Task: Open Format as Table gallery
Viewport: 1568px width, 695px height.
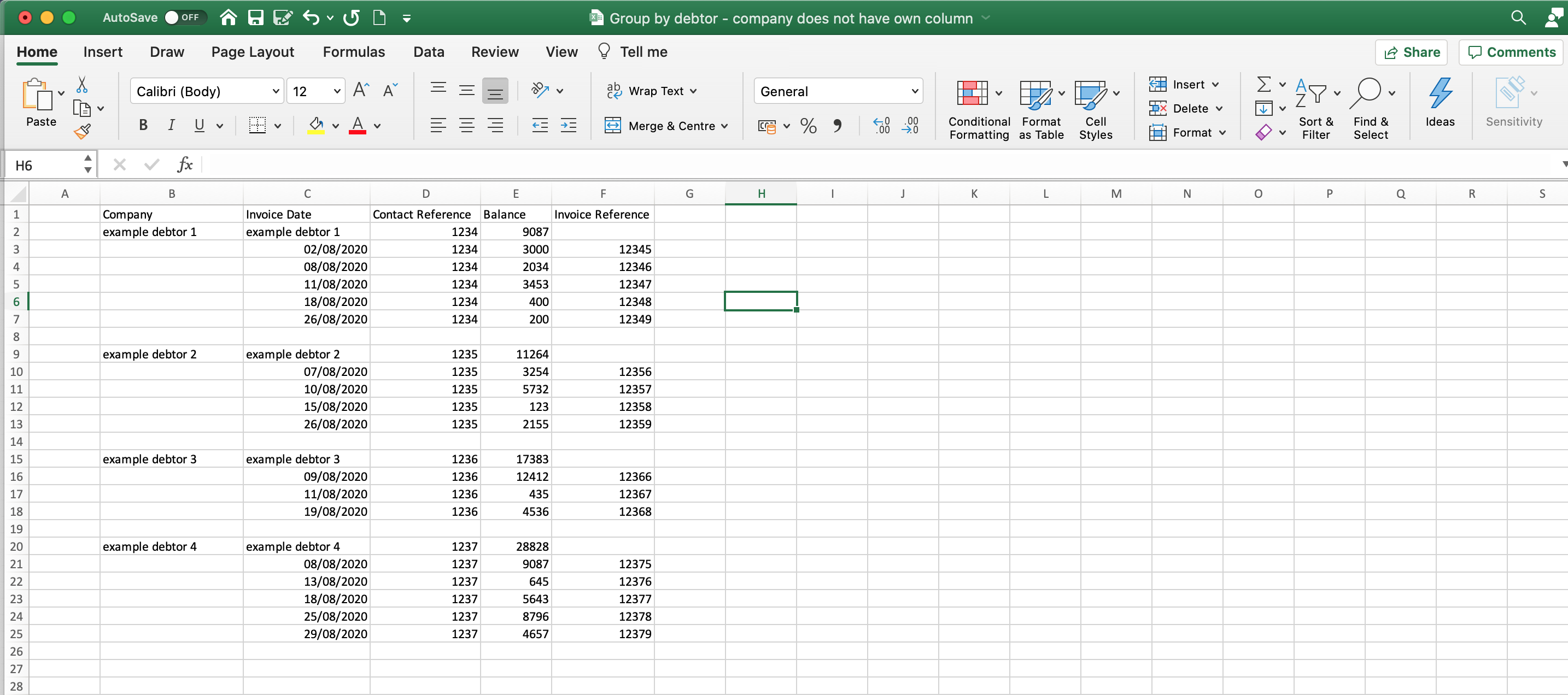Action: click(x=1042, y=109)
